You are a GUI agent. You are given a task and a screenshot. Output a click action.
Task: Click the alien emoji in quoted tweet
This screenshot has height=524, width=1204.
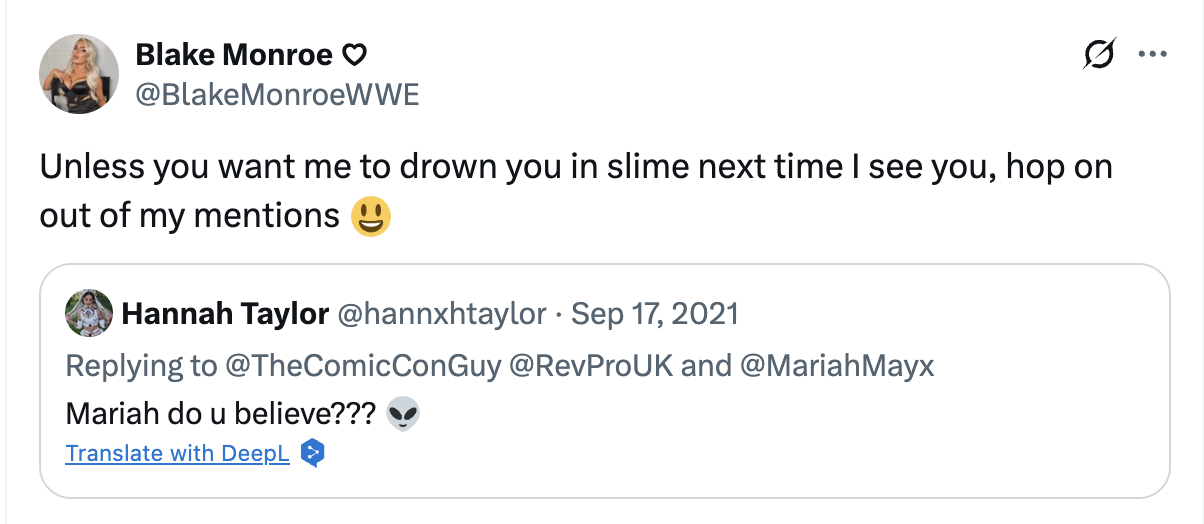(402, 414)
